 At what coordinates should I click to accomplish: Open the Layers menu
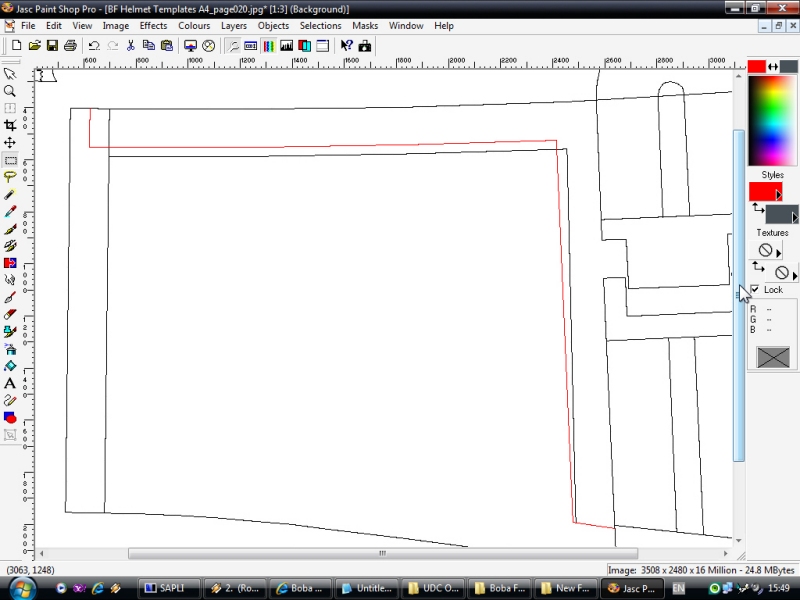(x=234, y=26)
